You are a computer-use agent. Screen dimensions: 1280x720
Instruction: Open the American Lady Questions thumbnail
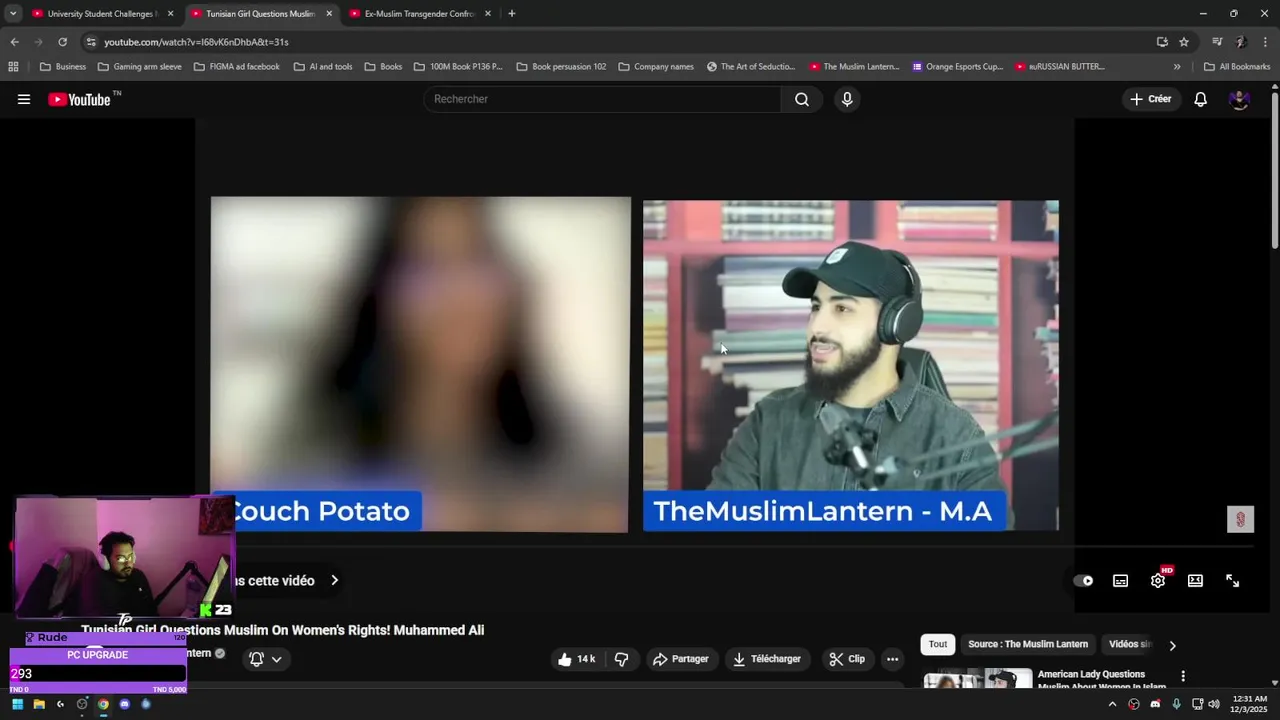[x=977, y=678]
